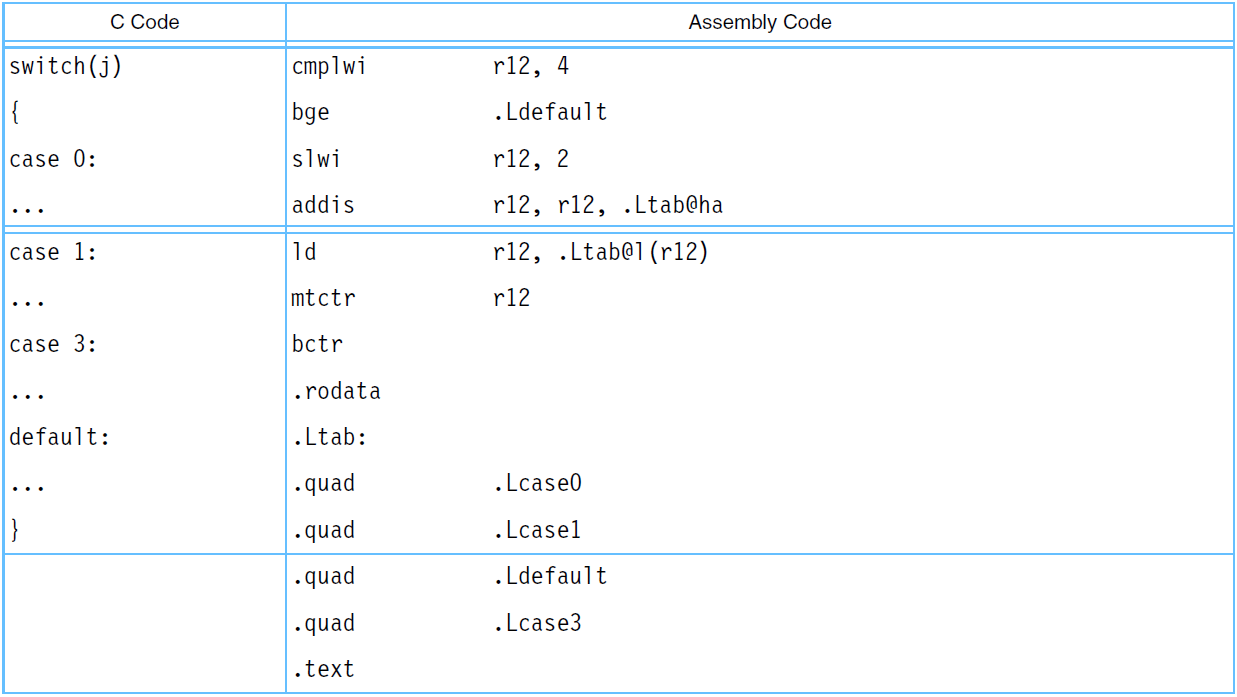Click the .text directive

(x=323, y=669)
